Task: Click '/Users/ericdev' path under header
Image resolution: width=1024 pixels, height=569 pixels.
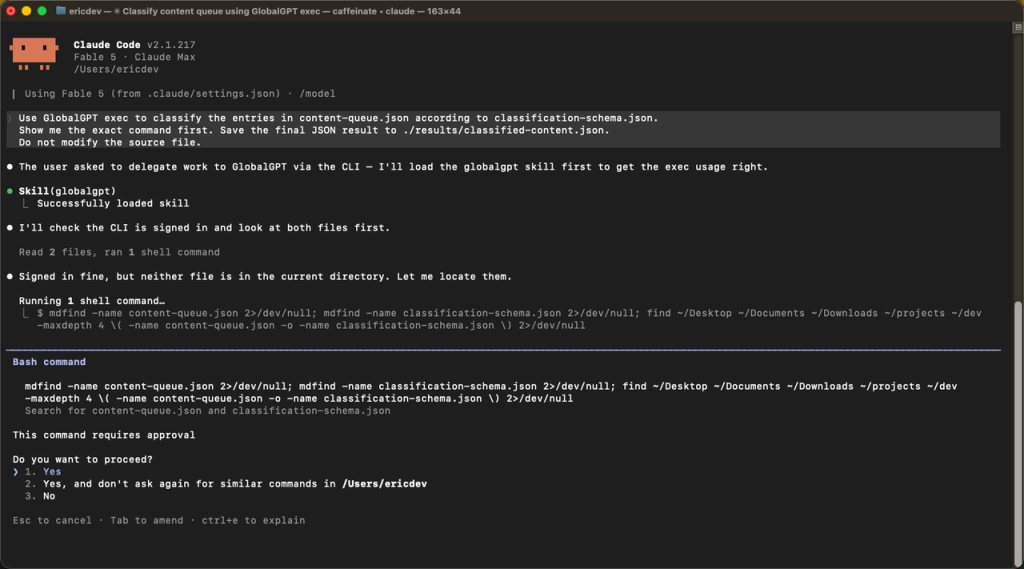Action: (x=116, y=69)
